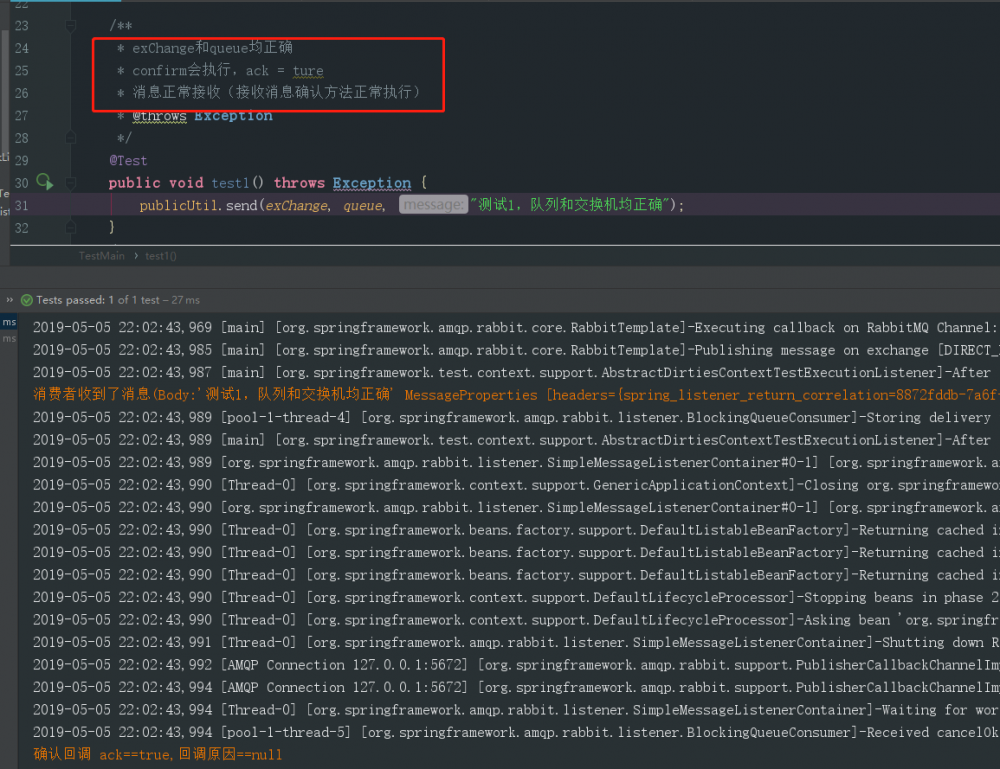Image resolution: width=1000 pixels, height=769 pixels.
Task: Click the '消费者收到了消息' console output line
Action: pyautogui.click(x=516, y=395)
